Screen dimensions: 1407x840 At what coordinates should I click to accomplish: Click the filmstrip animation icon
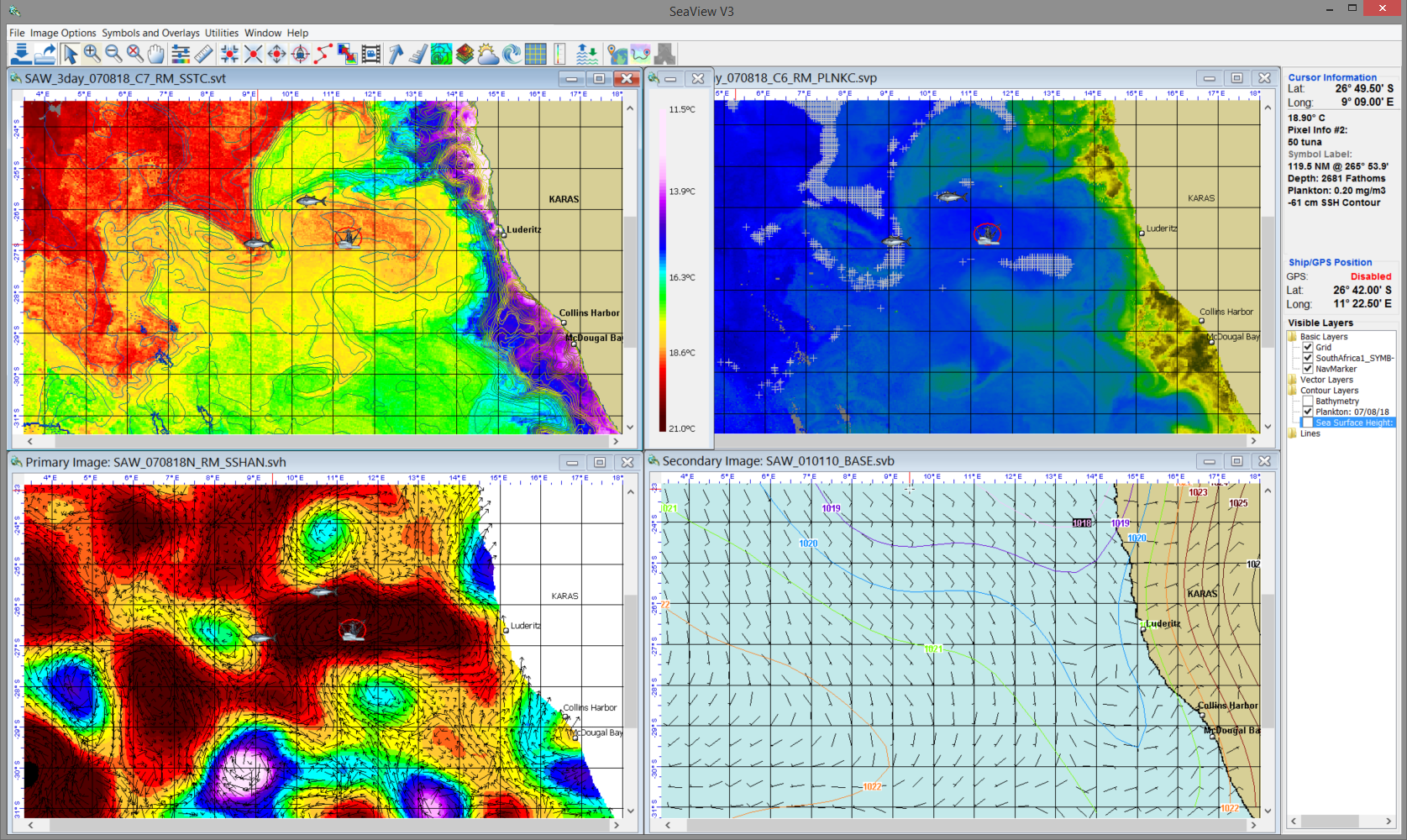click(370, 55)
